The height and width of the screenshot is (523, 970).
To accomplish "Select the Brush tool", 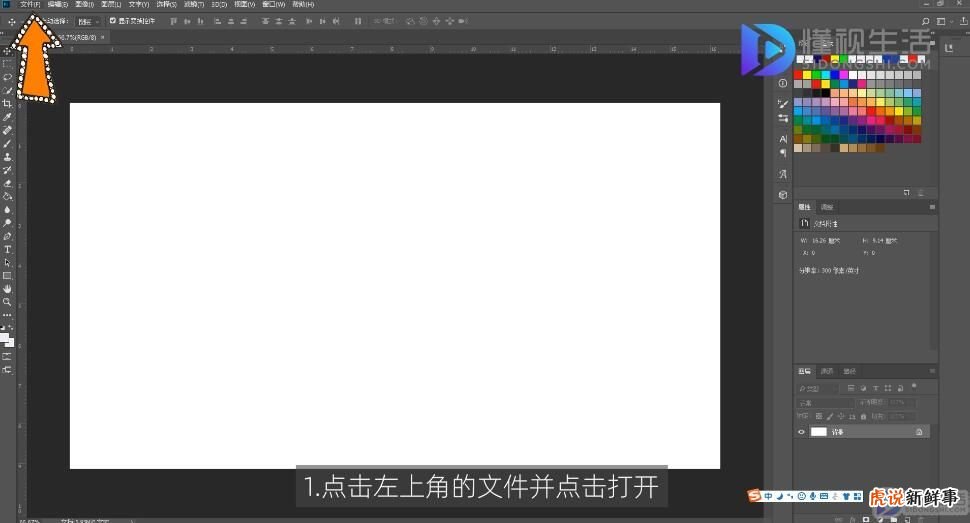I will [7, 144].
